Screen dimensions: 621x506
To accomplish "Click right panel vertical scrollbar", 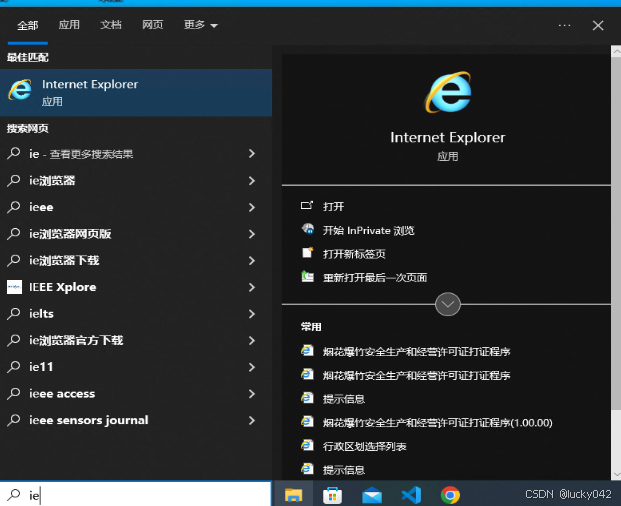I will pyautogui.click(x=616, y=234).
